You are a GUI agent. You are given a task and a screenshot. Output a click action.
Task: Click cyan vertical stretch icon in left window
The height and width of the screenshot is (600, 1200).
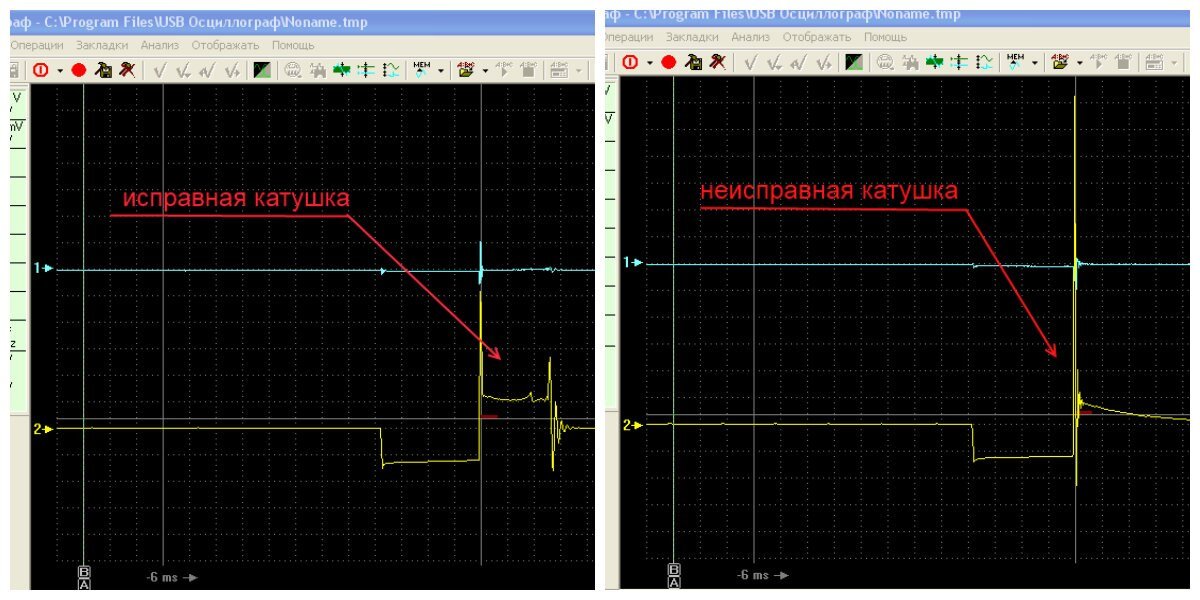(x=367, y=70)
